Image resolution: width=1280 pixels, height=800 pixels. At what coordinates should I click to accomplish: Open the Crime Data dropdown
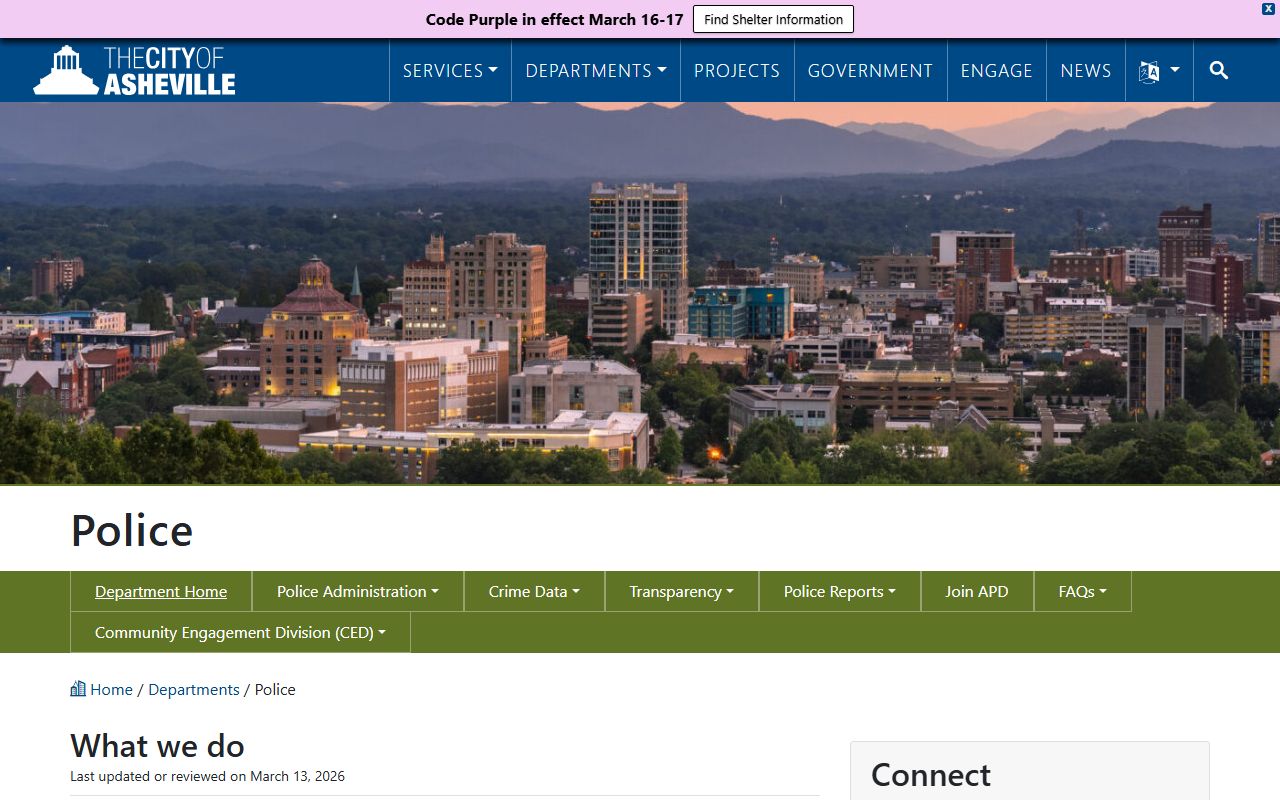[x=534, y=592]
